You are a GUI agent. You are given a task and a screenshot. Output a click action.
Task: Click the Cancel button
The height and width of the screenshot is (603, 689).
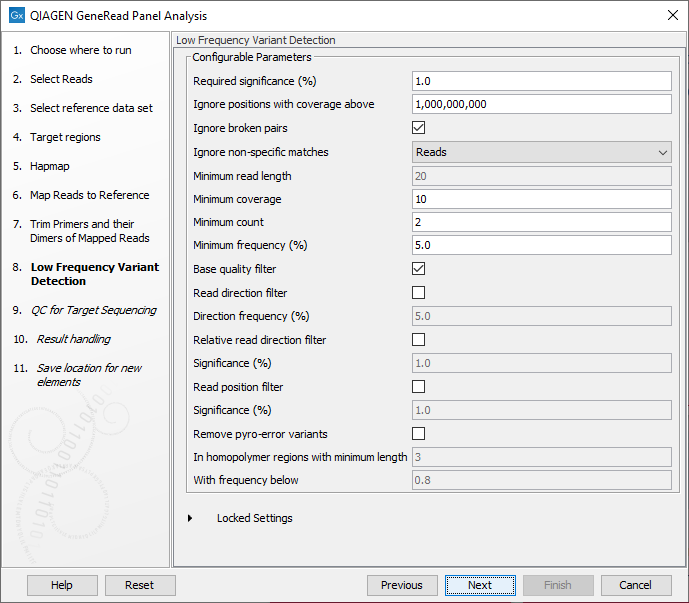636,585
